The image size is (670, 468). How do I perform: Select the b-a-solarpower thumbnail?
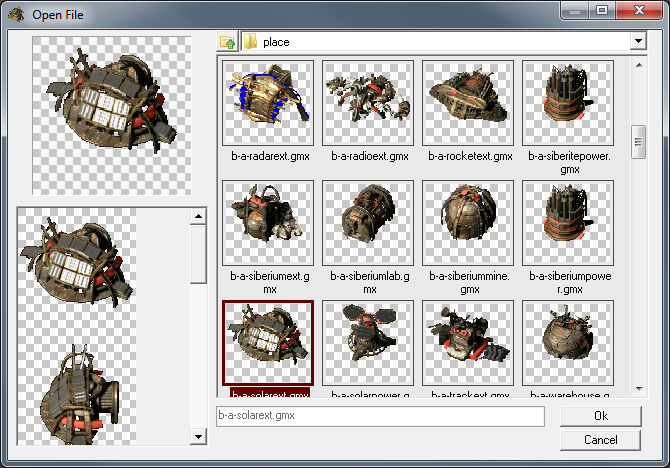coord(368,342)
